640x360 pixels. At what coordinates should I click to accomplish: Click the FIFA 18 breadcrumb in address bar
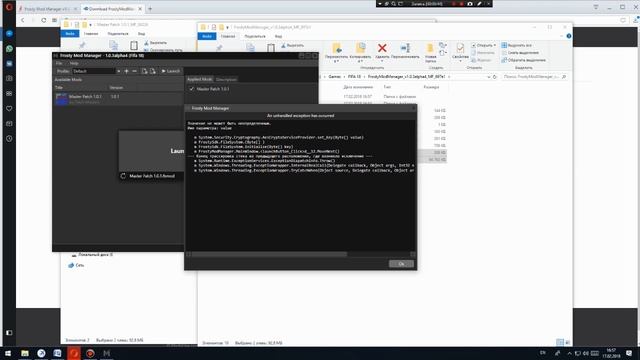pyautogui.click(x=354, y=77)
